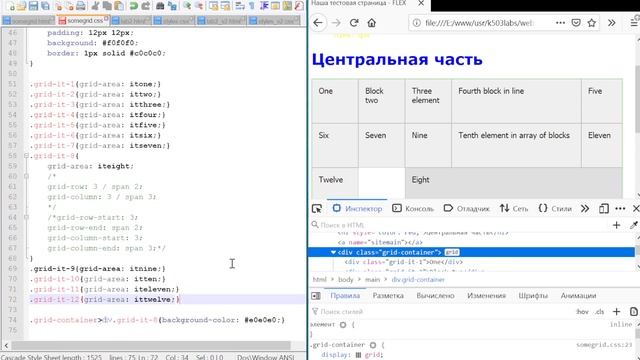Screen dimensions: 640x360
Task: Click the green Undo arrow icon
Action: (x=133, y=6)
